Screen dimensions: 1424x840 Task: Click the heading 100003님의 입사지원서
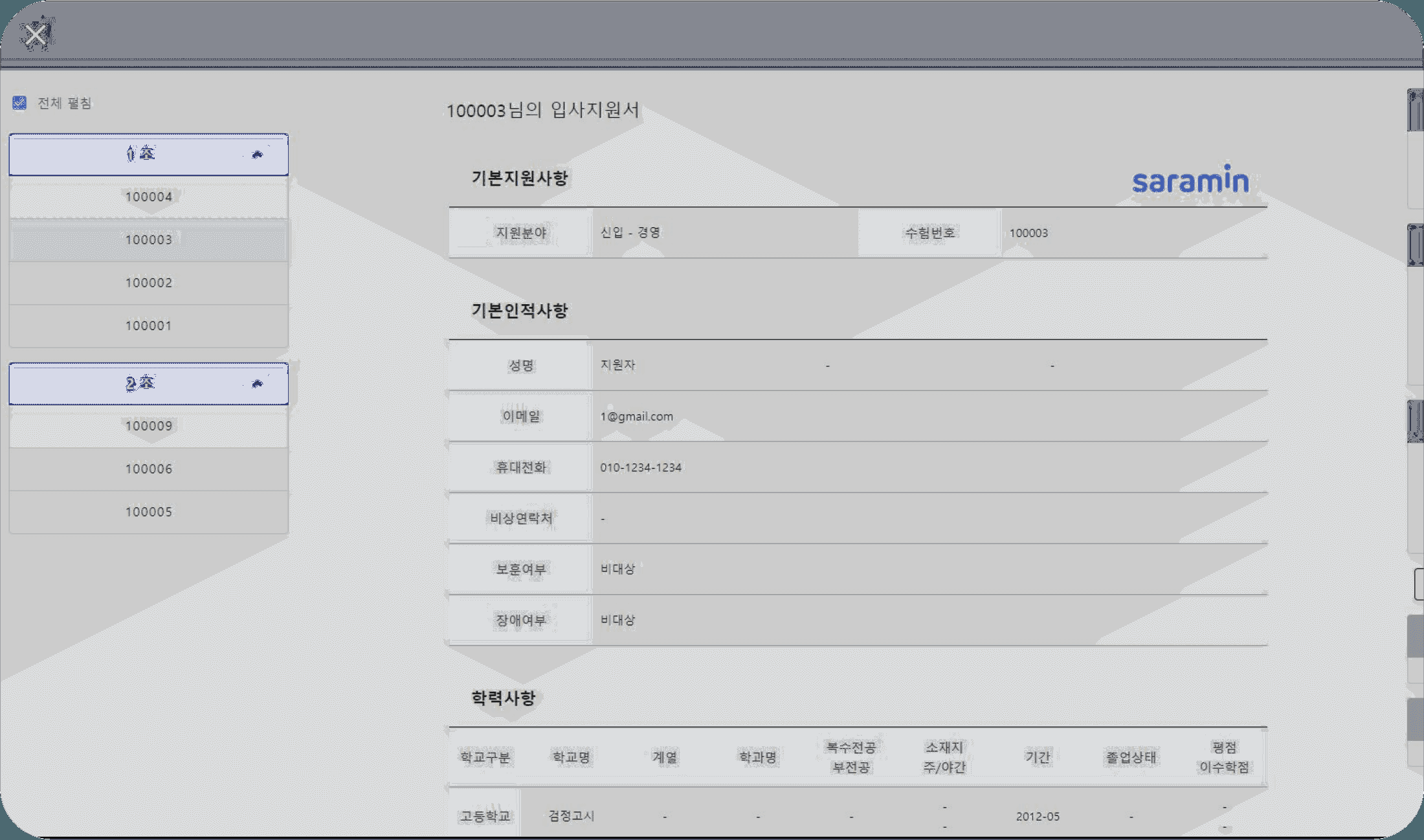(542, 110)
